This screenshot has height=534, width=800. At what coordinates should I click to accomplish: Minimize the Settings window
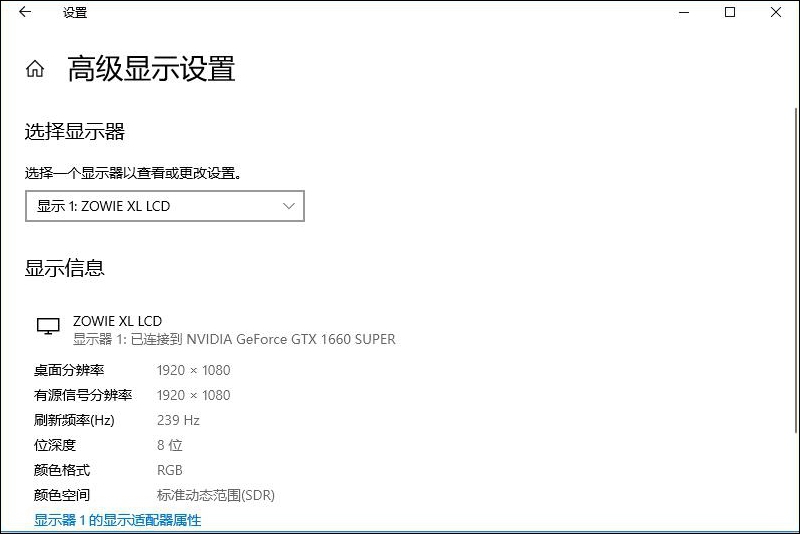[x=684, y=12]
